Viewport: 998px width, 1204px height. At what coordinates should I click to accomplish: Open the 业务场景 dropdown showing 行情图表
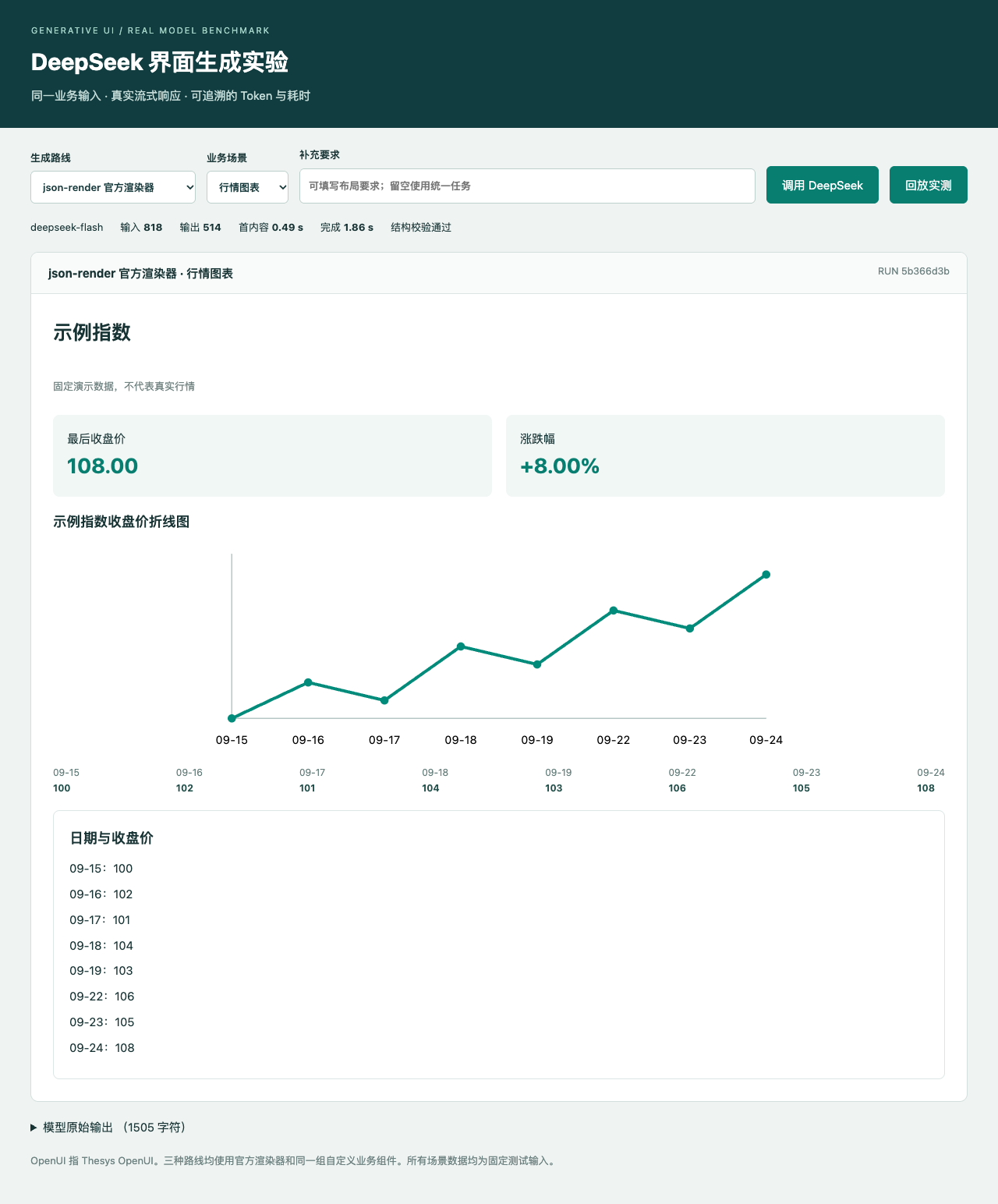pos(247,187)
